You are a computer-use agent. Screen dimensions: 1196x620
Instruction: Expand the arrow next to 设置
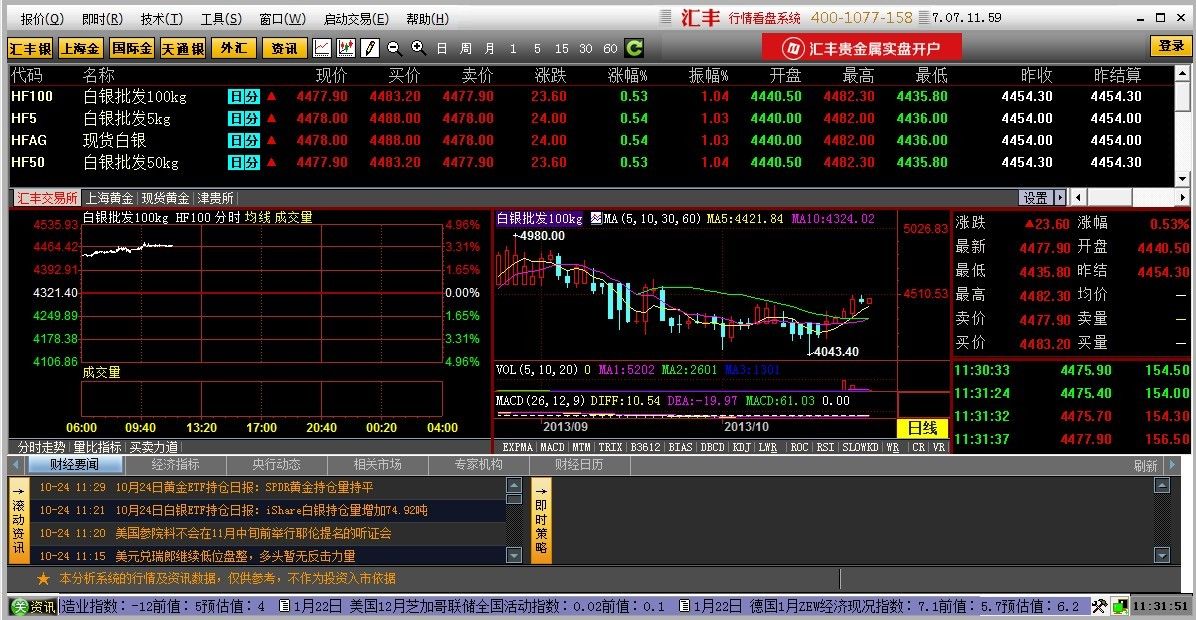click(1060, 198)
